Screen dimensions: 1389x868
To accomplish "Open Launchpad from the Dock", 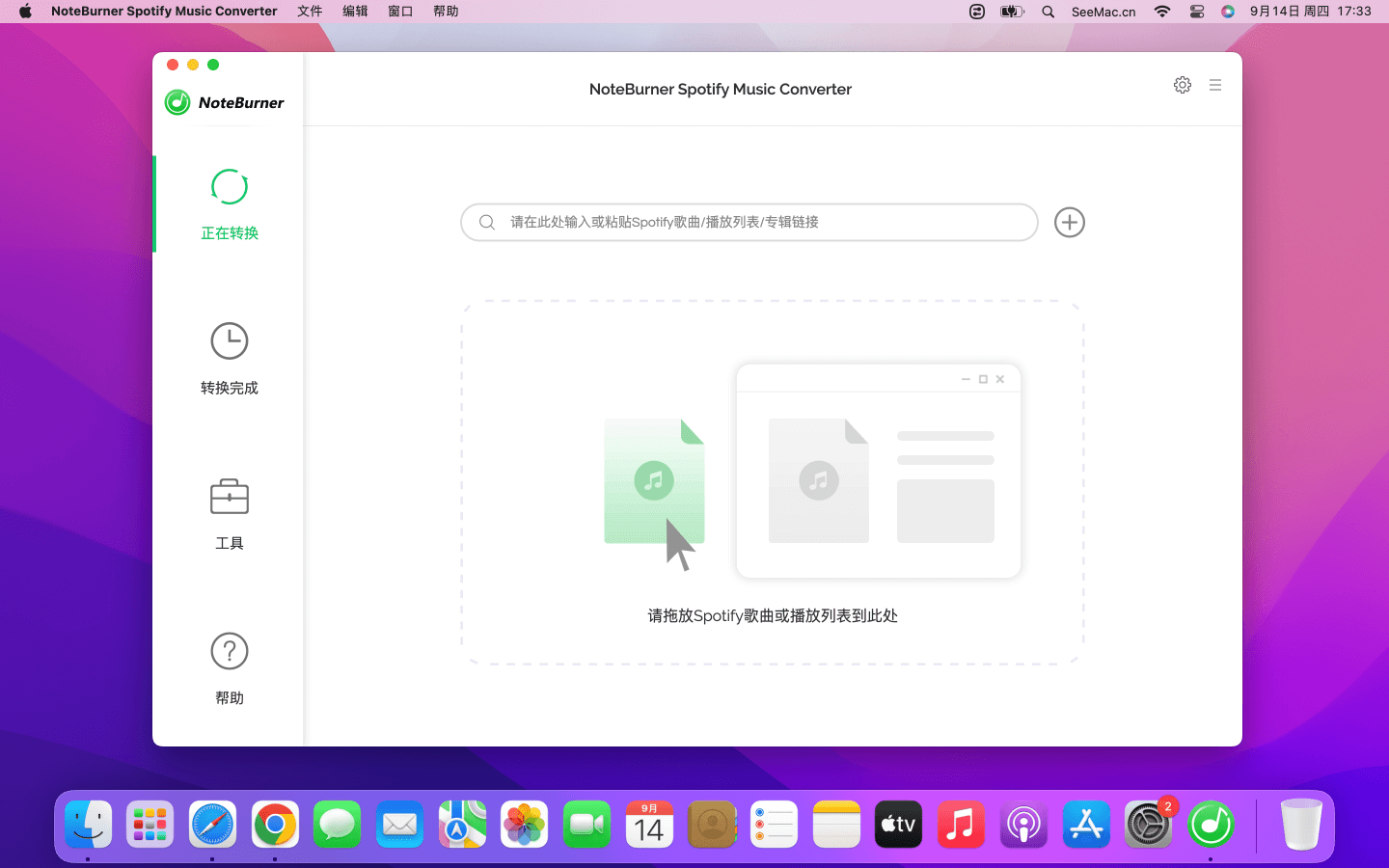I will coord(150,825).
